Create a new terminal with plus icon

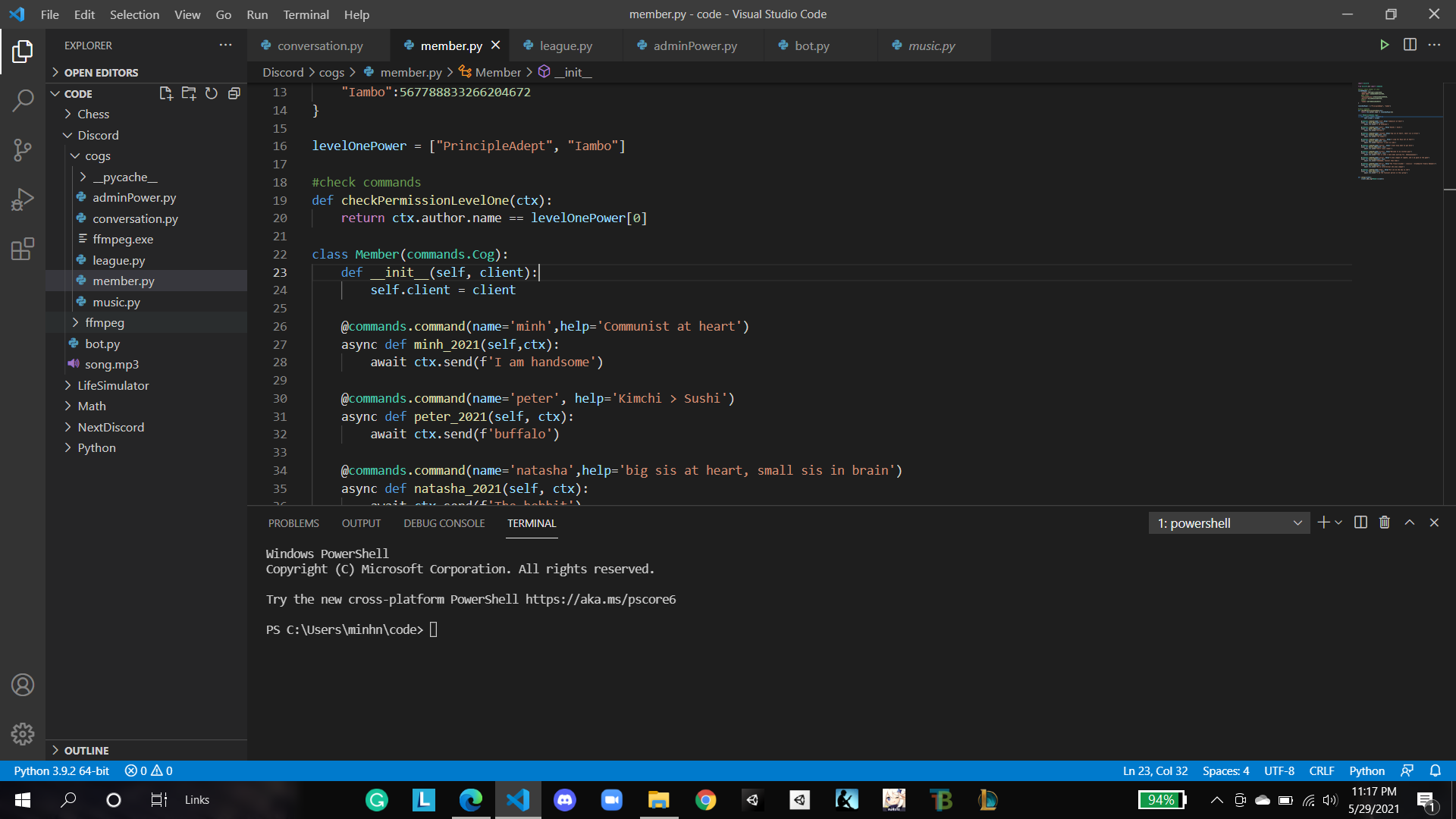pos(1323,522)
